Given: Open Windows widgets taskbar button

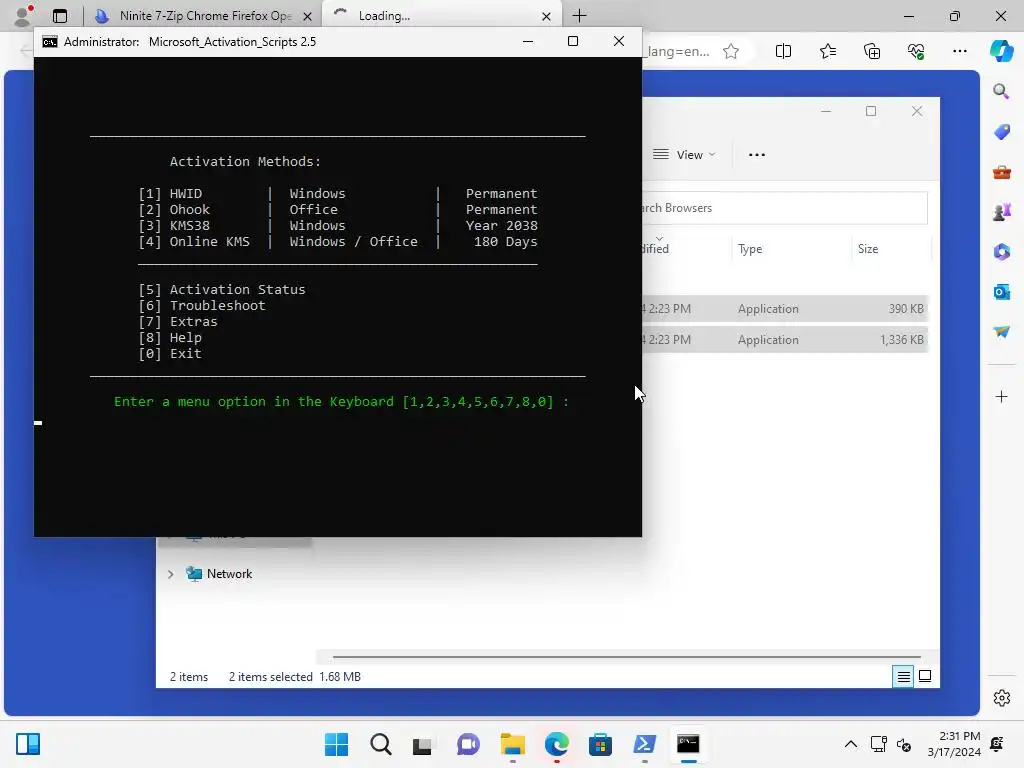Looking at the screenshot, I should pos(28,744).
